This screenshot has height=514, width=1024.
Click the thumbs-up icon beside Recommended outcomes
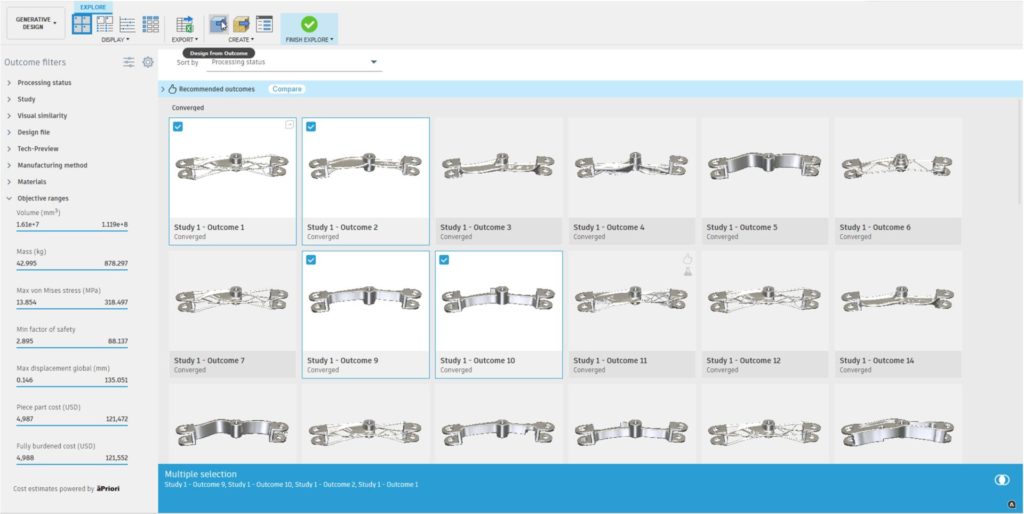coord(172,89)
